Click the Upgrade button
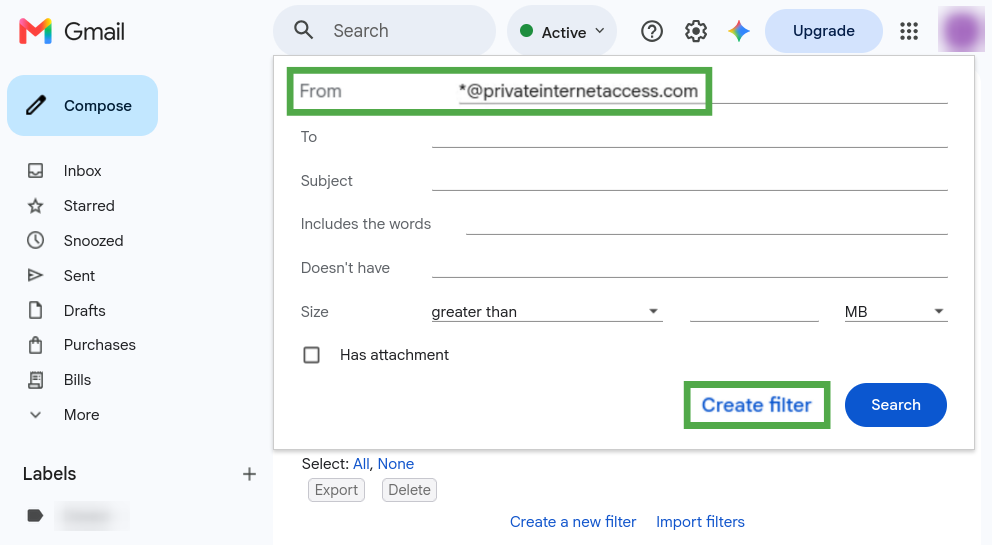This screenshot has height=545, width=992. [824, 31]
